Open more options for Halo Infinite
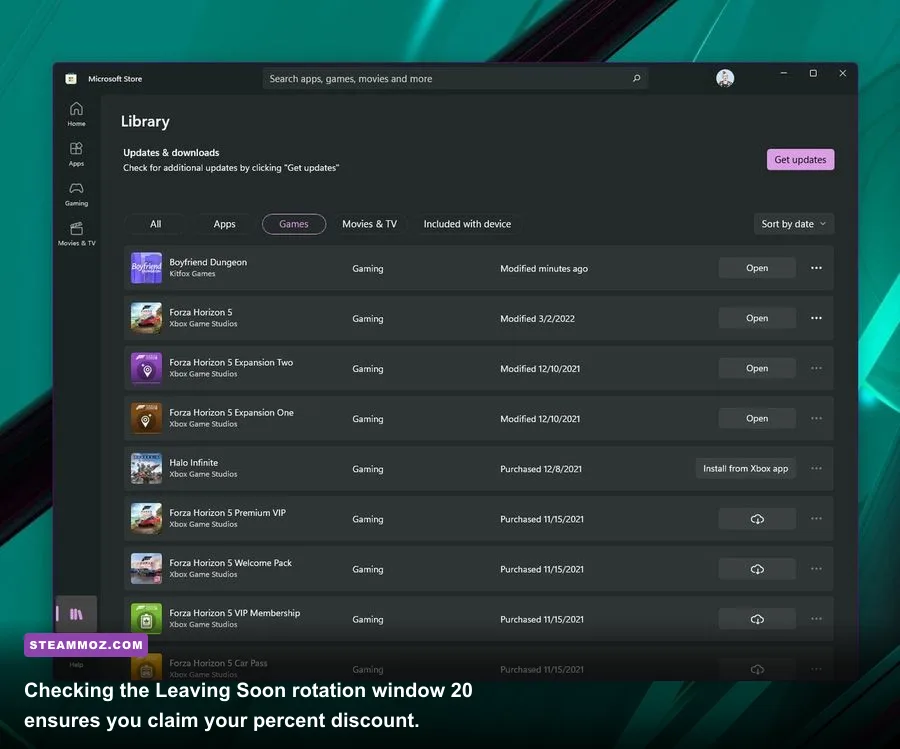 pos(816,468)
